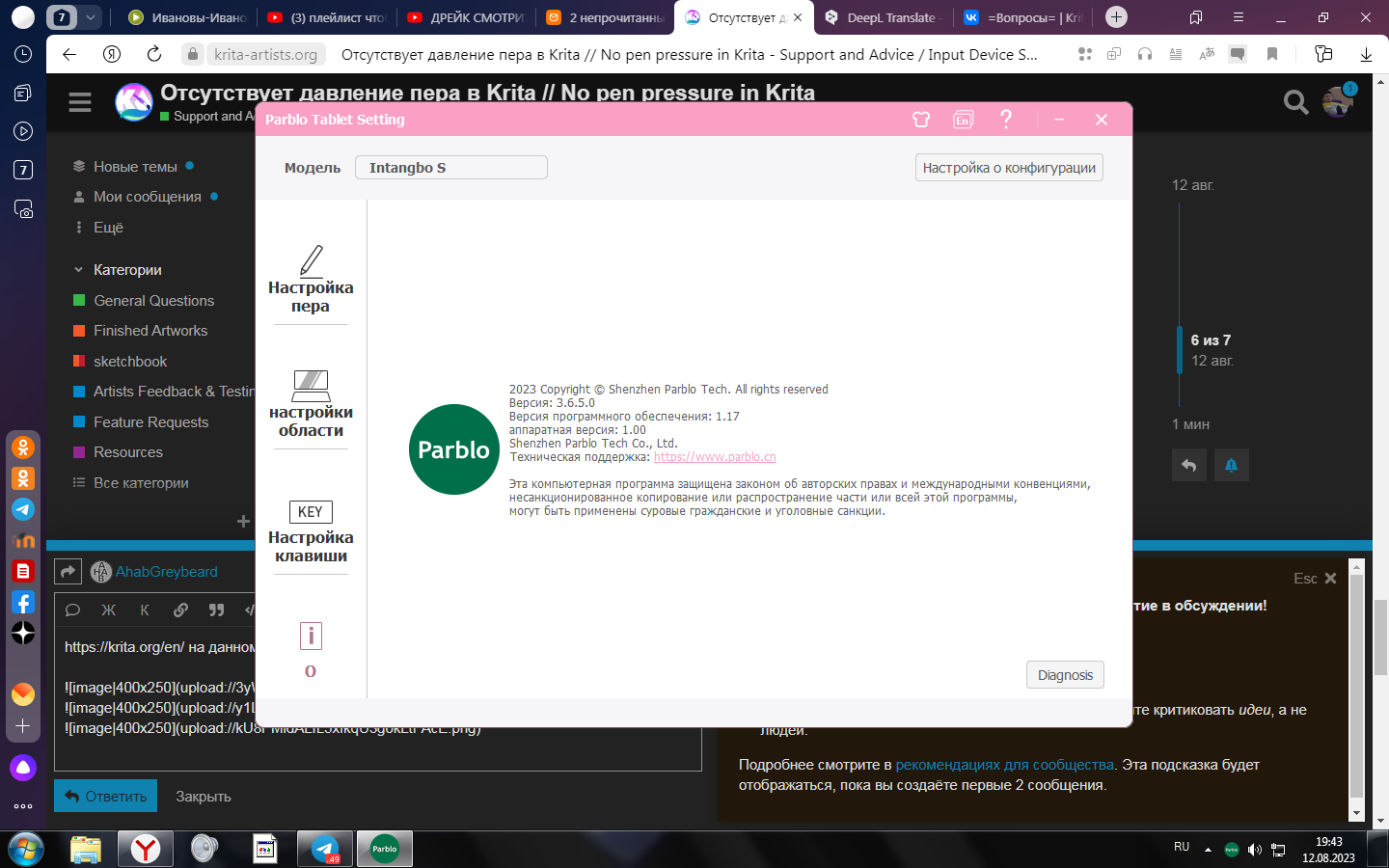Switch to the DeepL Translate tab
This screenshot has height=868, width=1389.
pos(883,17)
